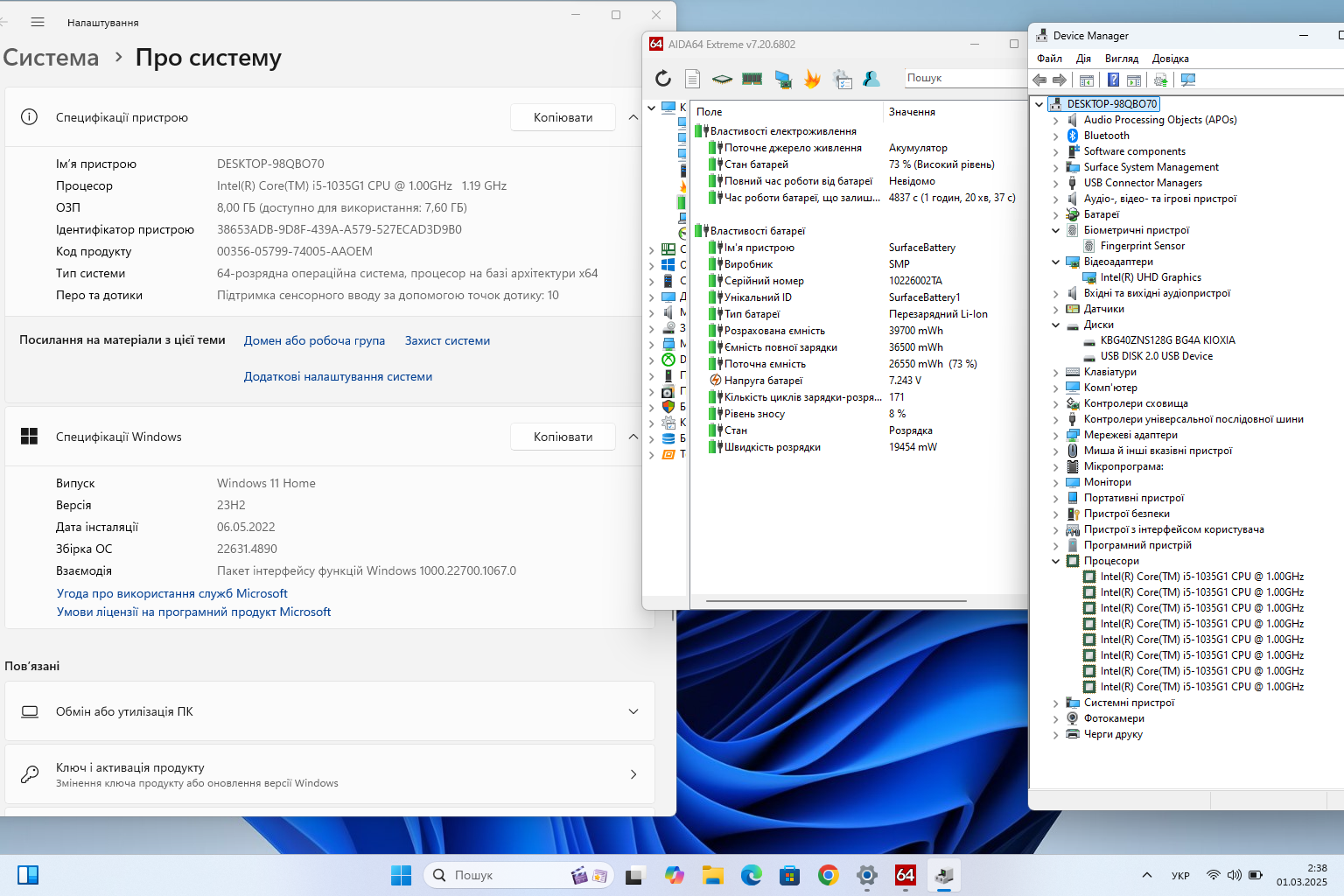1344x896 pixels.
Task: Click the blue question mark Help icon
Action: tap(1113, 80)
